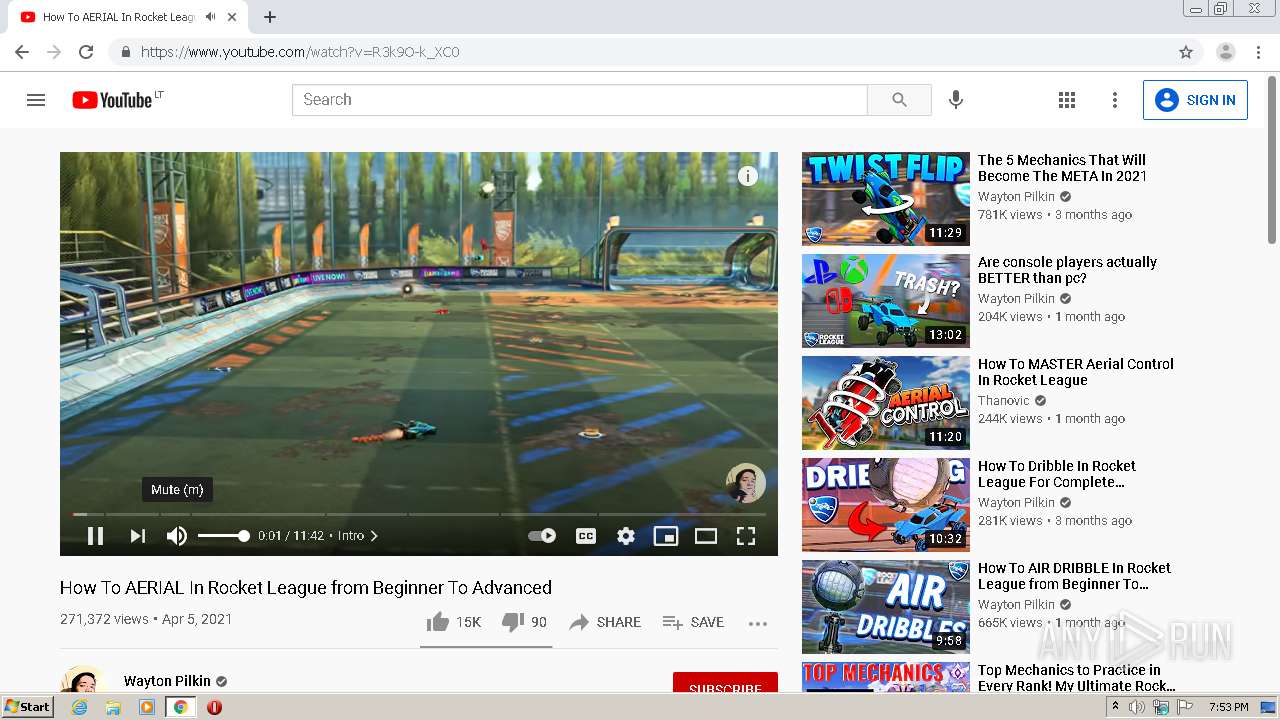This screenshot has width=1280, height=720.
Task: Select the How To AERIAL tab
Action: click(127, 17)
